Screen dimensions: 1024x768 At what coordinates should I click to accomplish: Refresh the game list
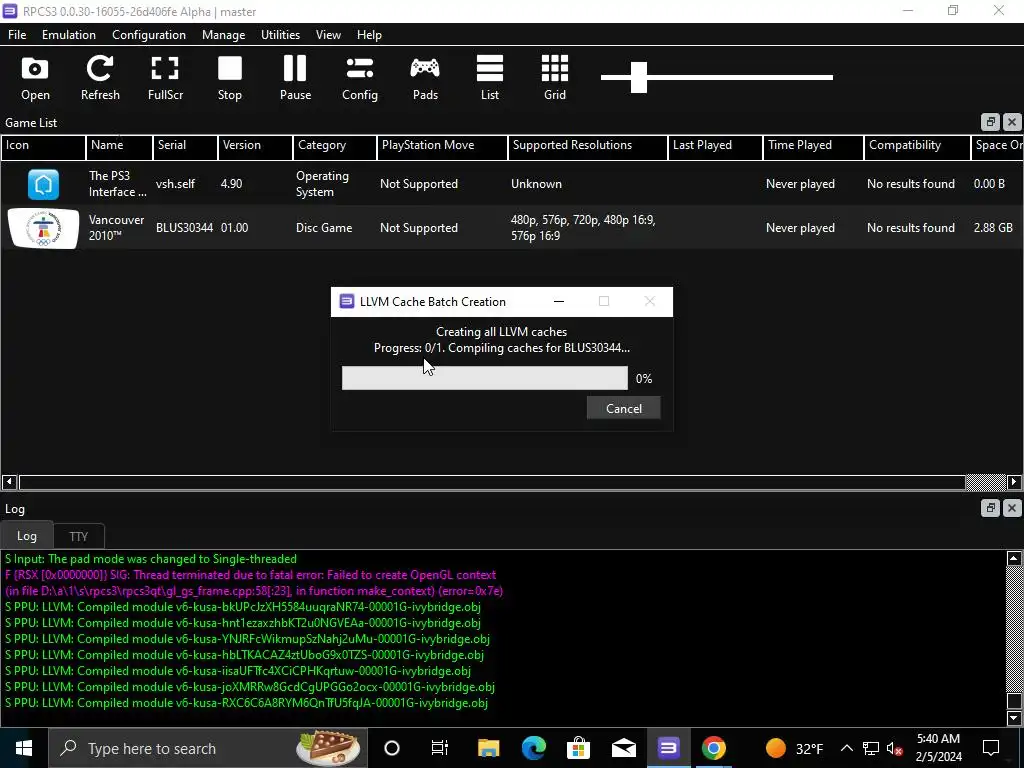tap(100, 78)
